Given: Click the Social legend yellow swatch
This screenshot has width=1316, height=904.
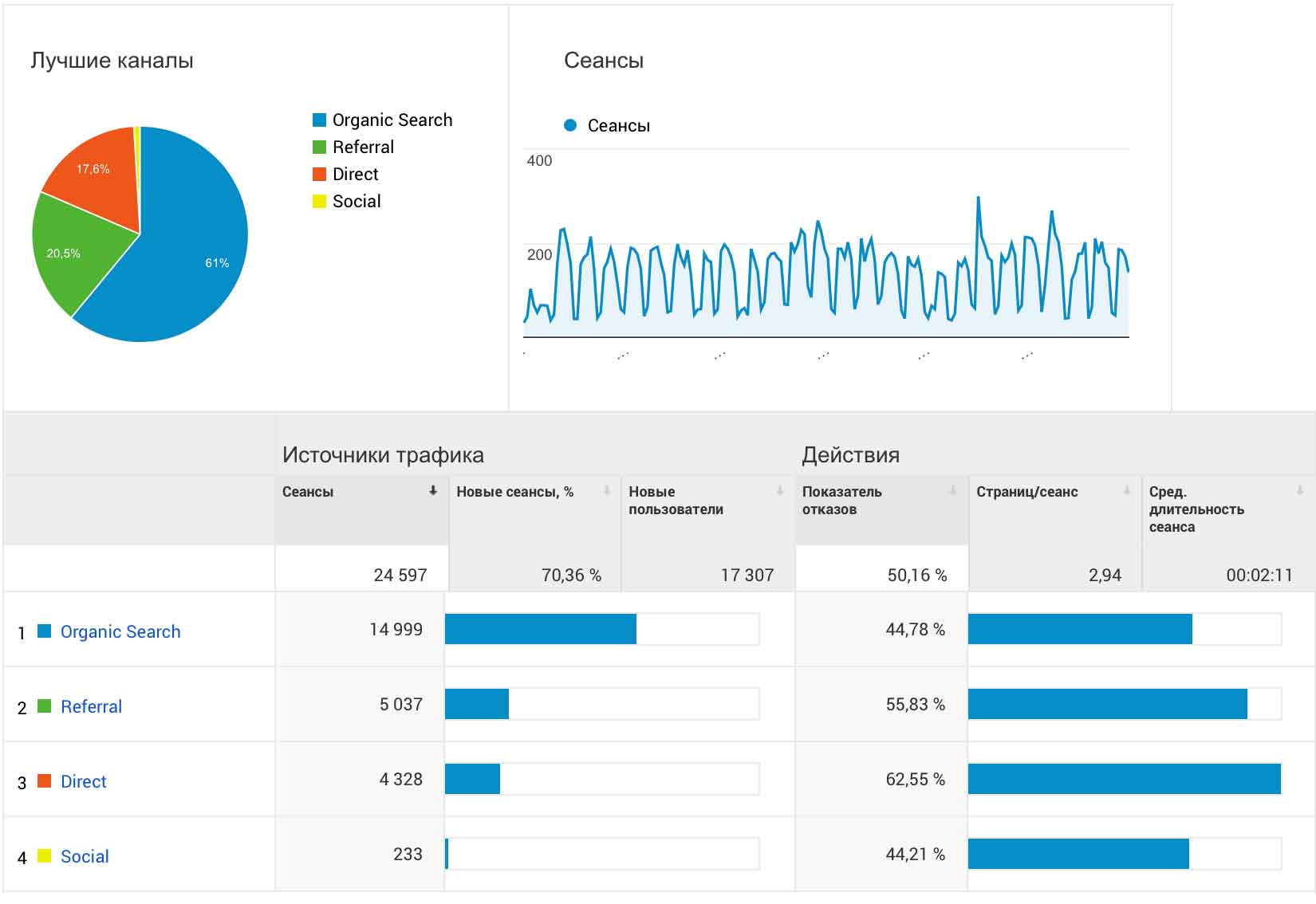Looking at the screenshot, I should click(x=319, y=202).
